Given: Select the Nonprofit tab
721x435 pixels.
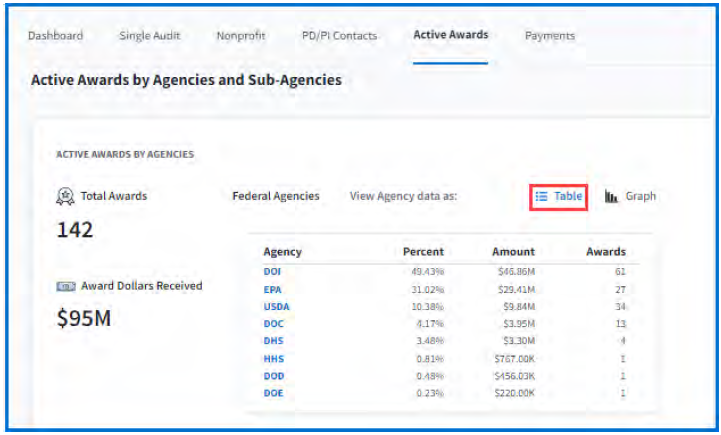Looking at the screenshot, I should [x=241, y=36].
